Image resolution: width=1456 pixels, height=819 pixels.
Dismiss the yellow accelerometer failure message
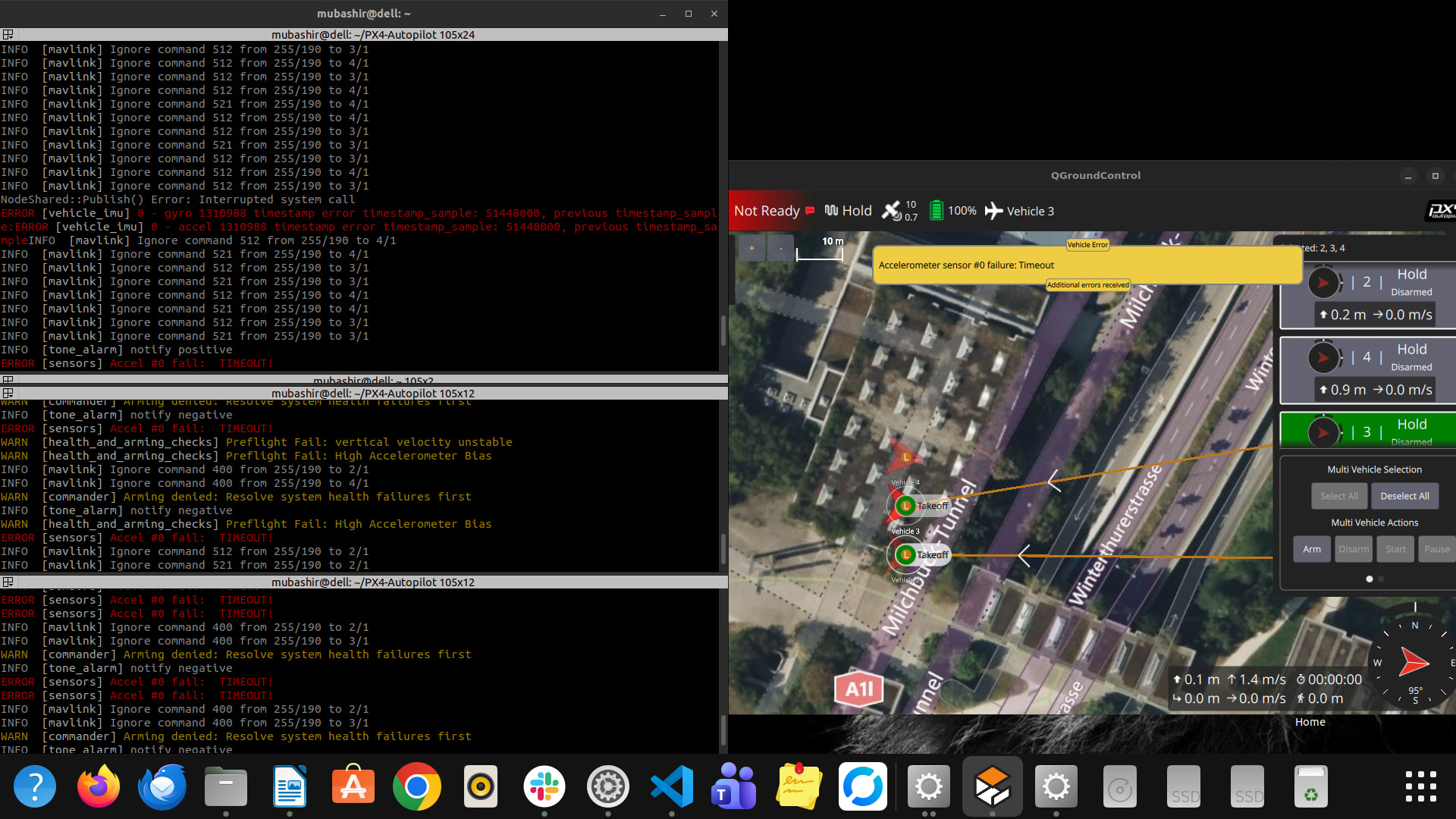tap(1087, 265)
